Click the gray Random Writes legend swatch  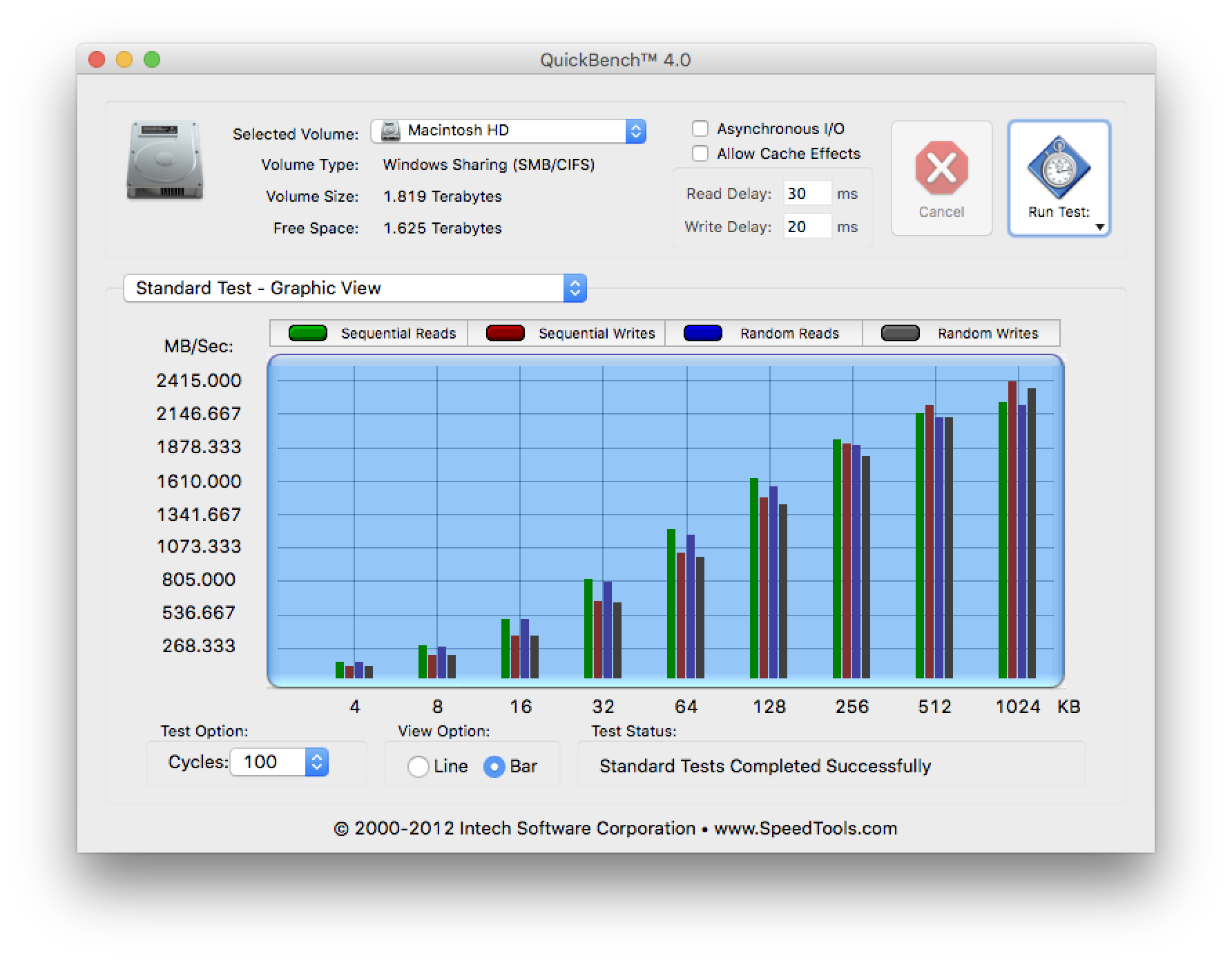[901, 334]
